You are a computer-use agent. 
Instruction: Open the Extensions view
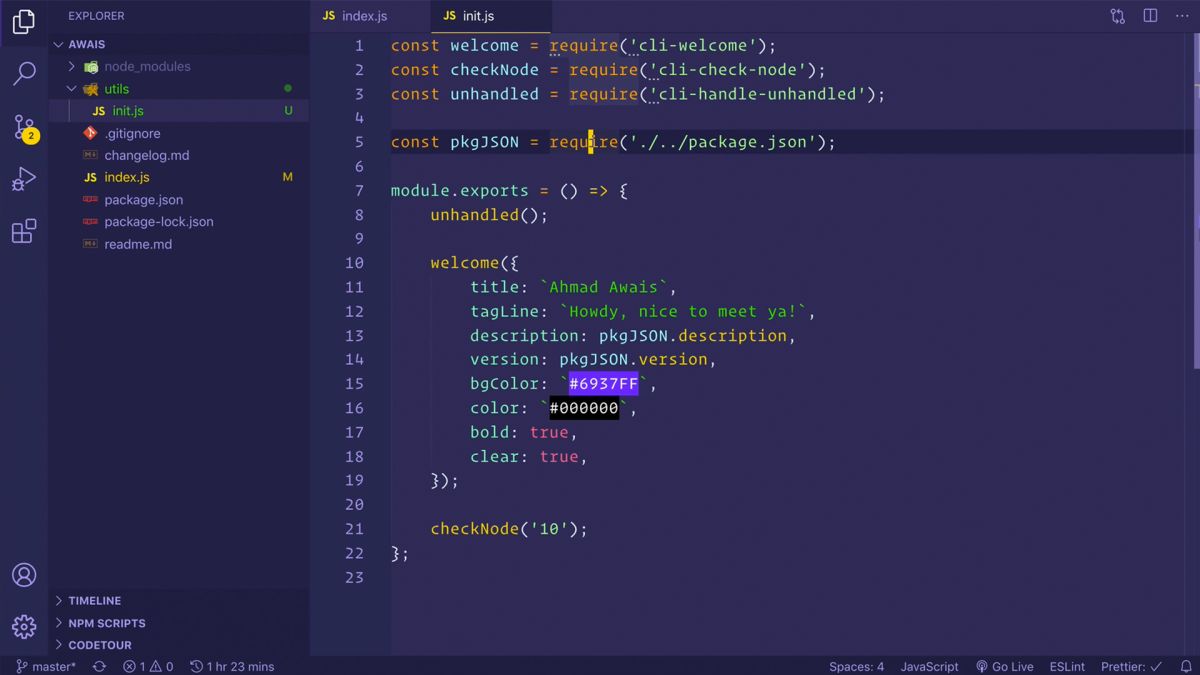click(x=24, y=230)
